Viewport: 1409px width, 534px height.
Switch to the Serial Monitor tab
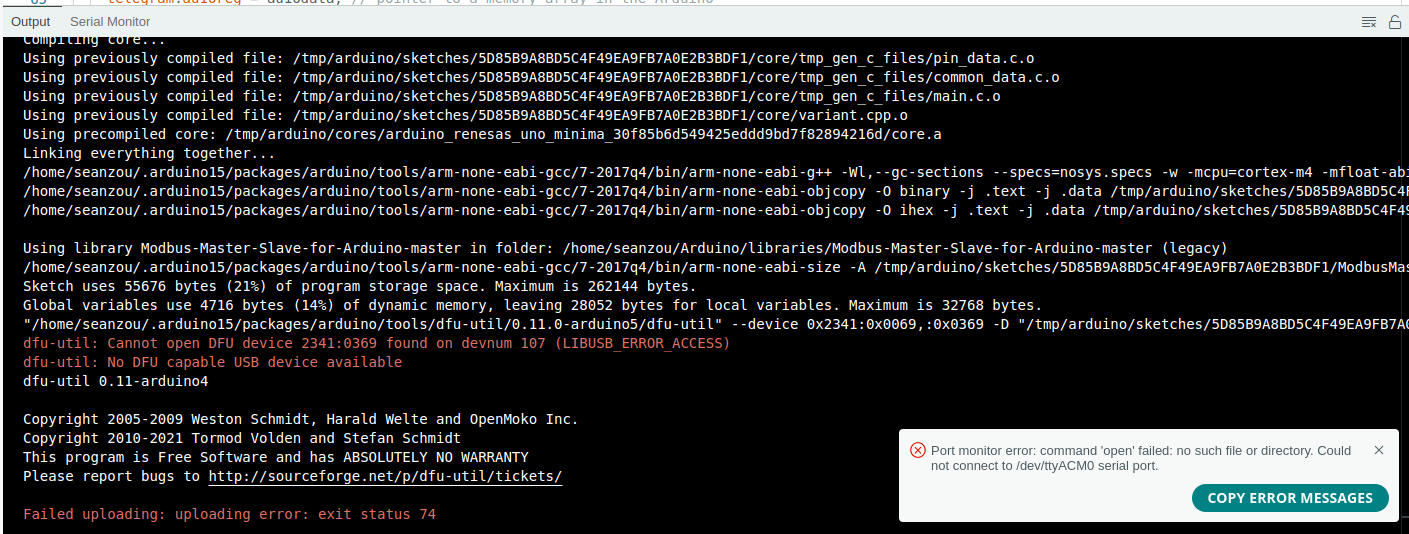click(110, 21)
